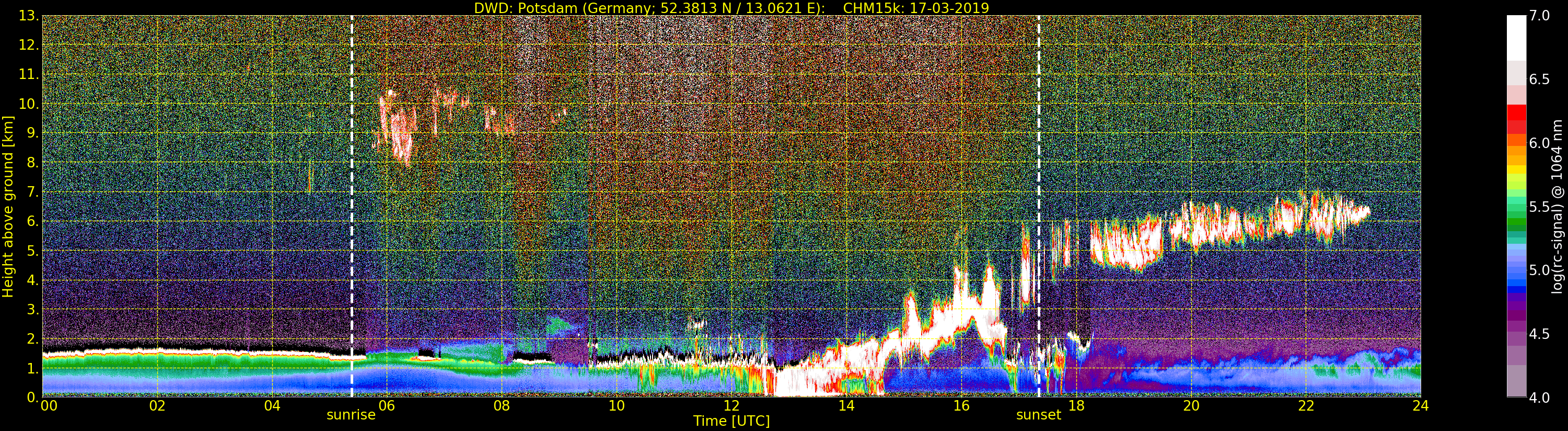This screenshot has height=431, width=1568.
Task: Click the '10' time tick label
Action: [x=617, y=405]
